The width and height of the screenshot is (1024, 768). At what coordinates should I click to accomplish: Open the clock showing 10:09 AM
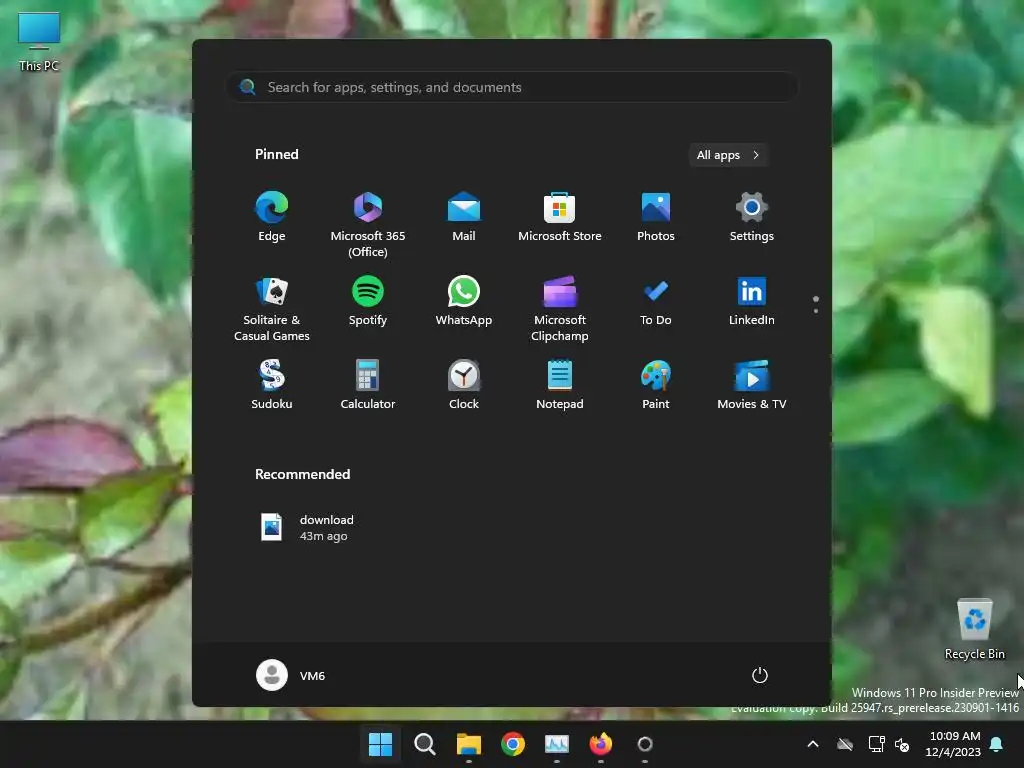[x=953, y=744]
